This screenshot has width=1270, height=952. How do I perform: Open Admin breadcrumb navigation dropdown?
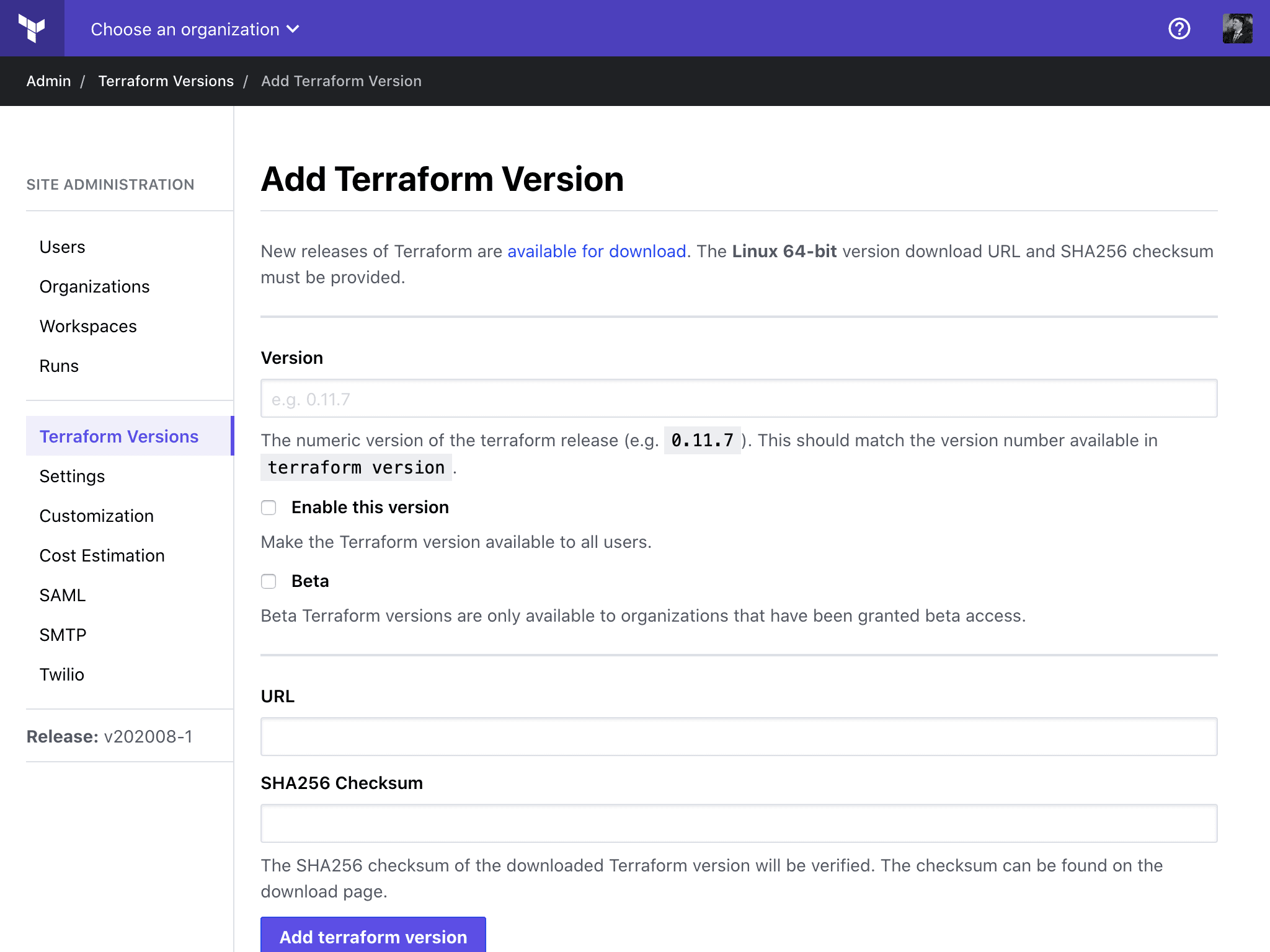[48, 81]
